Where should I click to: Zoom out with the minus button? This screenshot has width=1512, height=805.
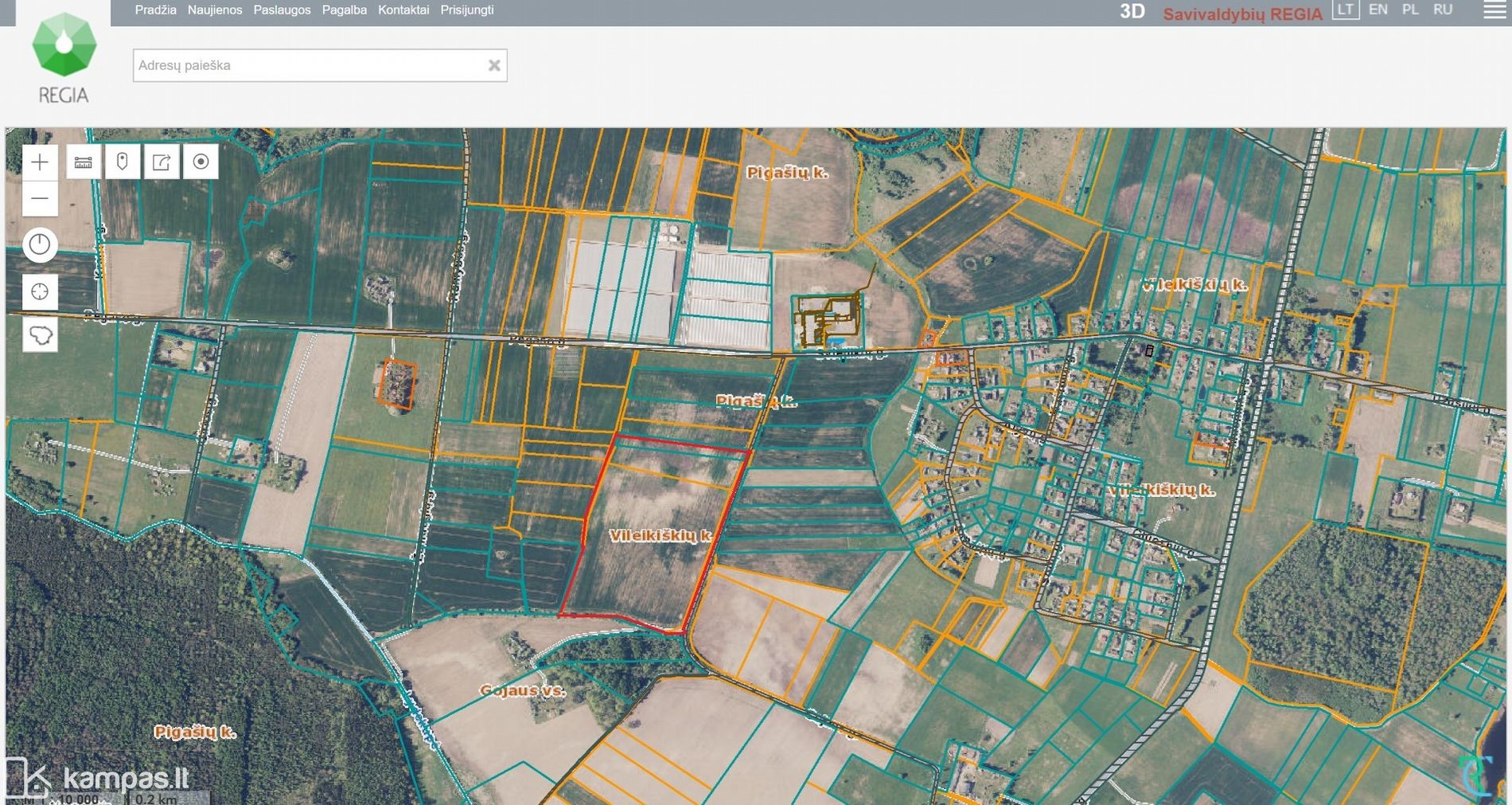[40, 198]
